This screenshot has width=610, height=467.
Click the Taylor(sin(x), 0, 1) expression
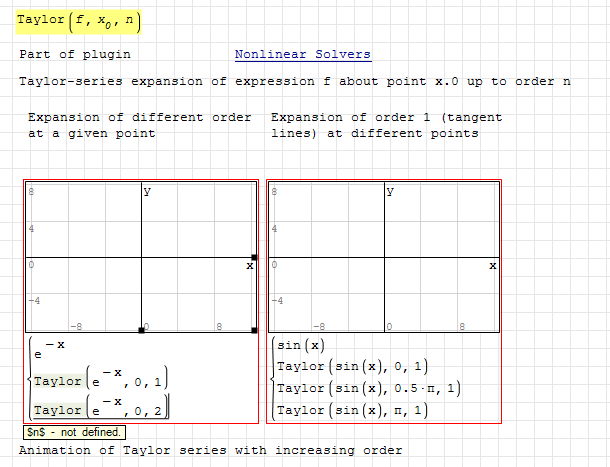[x=352, y=367]
